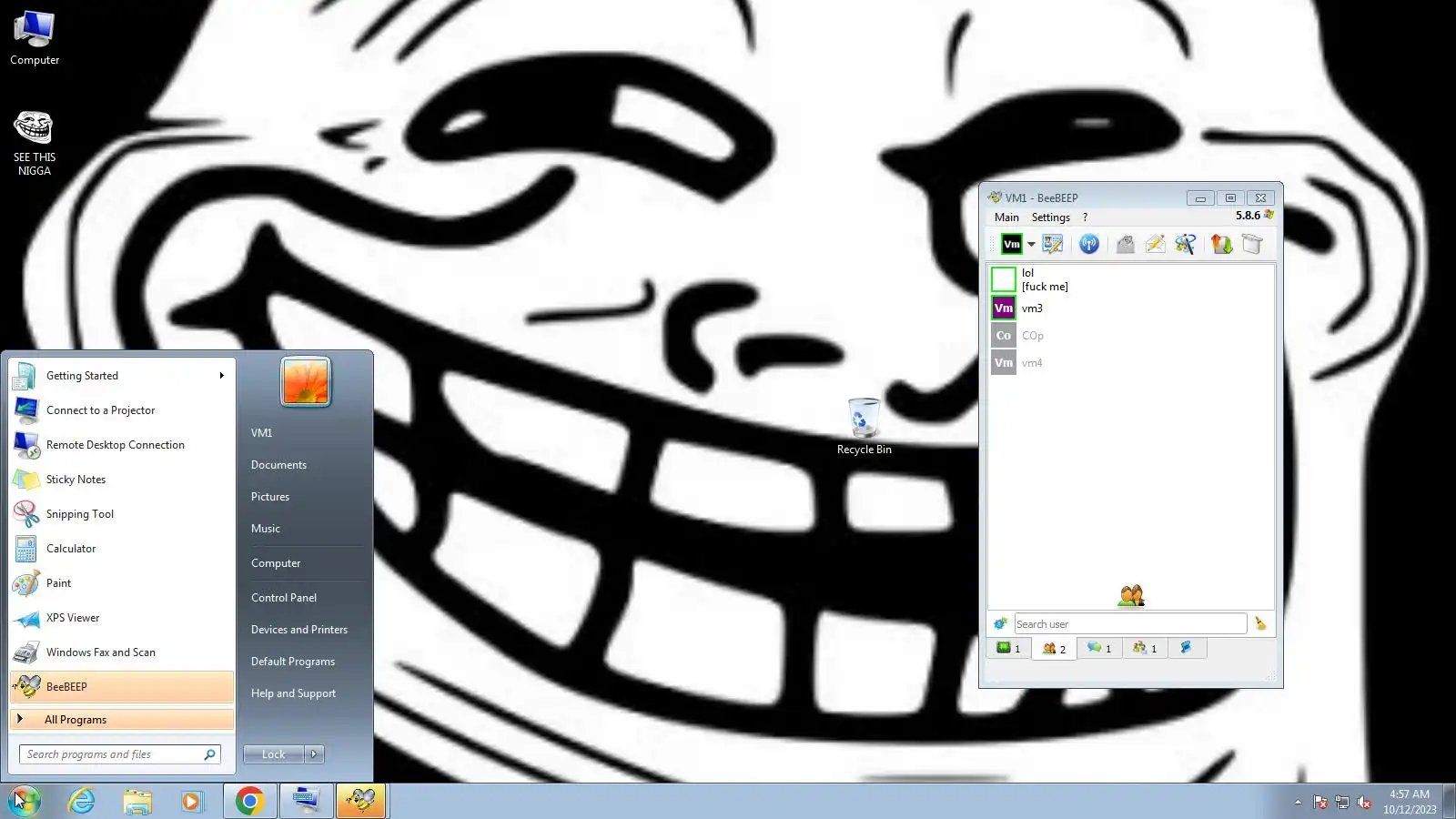
Task: Launch Paint from Start menu
Action: 121,583
